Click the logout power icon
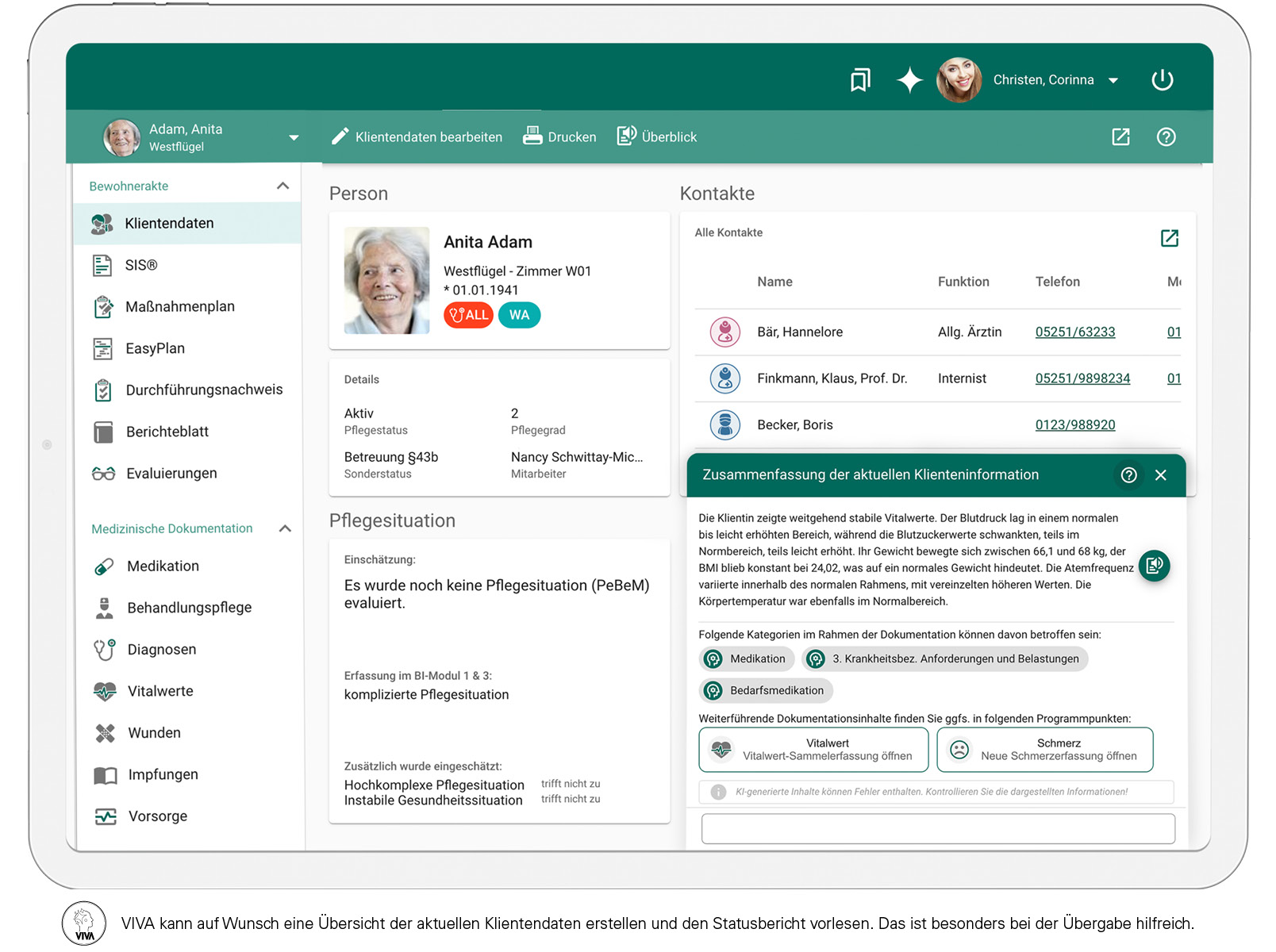Image resolution: width=1276 pixels, height=952 pixels. click(1163, 79)
